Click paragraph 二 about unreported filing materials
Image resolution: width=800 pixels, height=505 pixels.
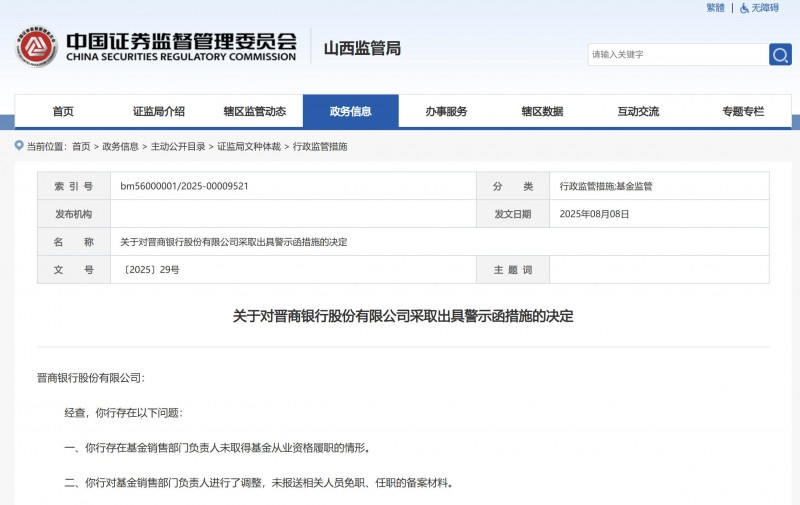pos(259,483)
